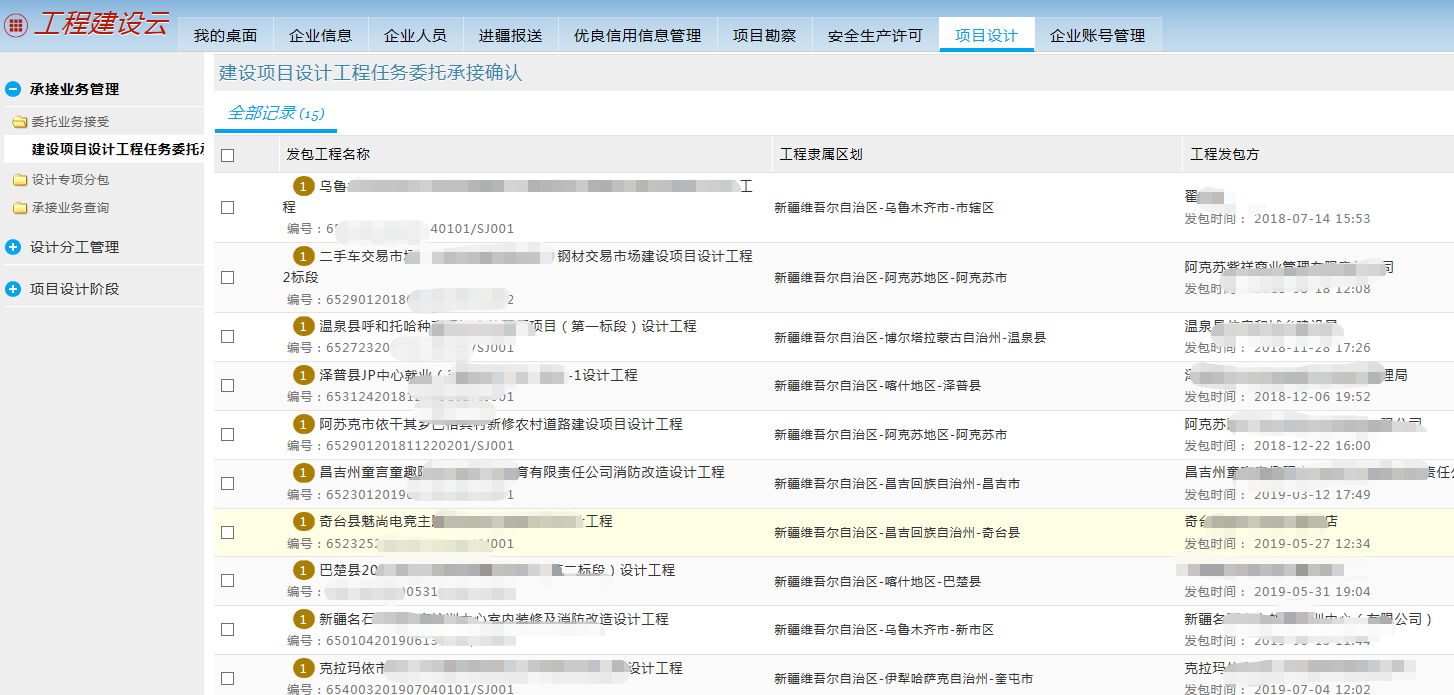Click the badge icon on 温泉县 project row
The image size is (1454, 695).
(x=303, y=326)
